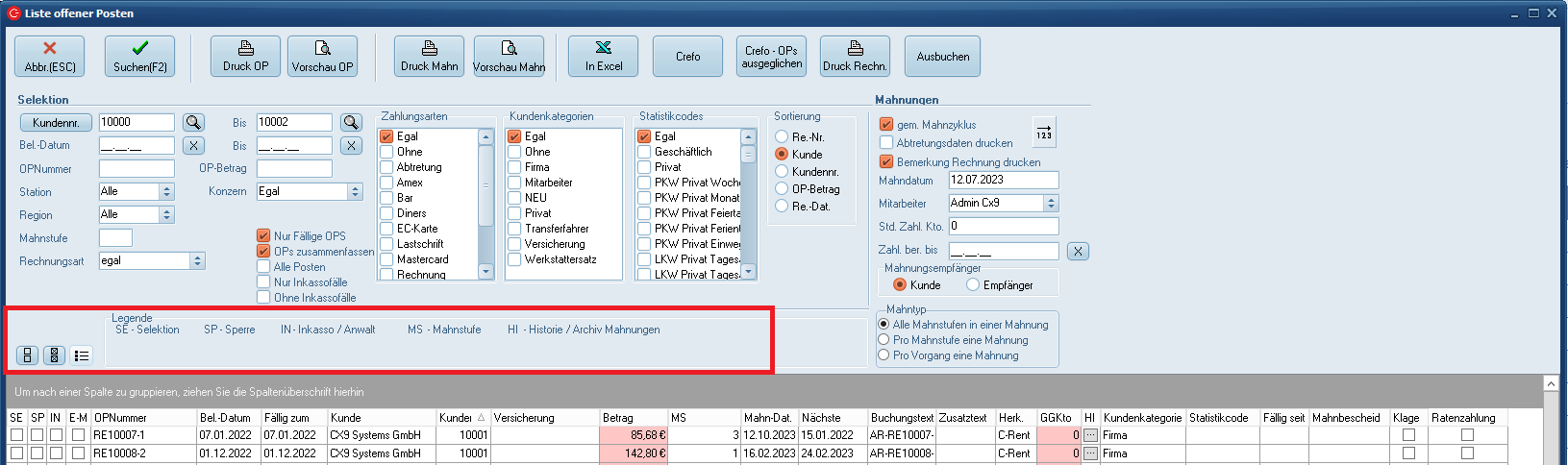Viewport: 1568px width, 465px height.
Task: Uncheck Nur Fällige OPS checkbox
Action: click(263, 235)
